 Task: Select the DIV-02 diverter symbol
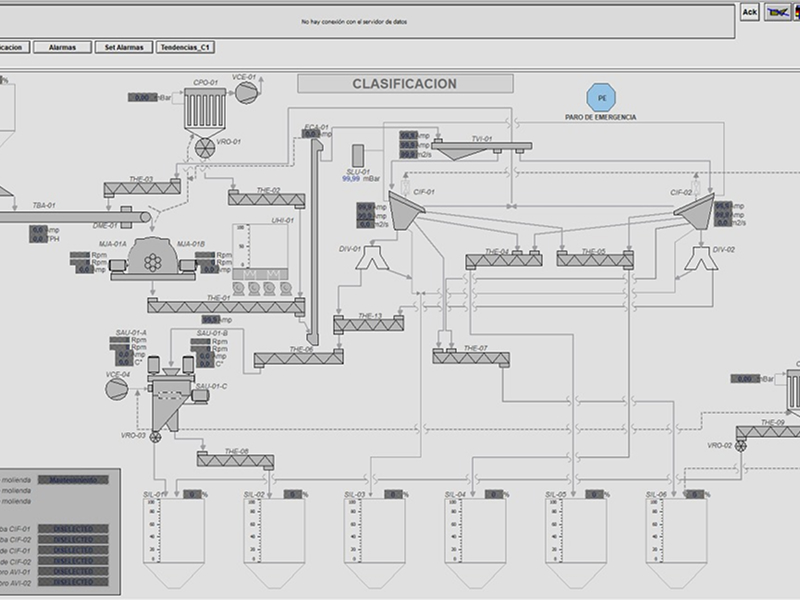(x=699, y=259)
